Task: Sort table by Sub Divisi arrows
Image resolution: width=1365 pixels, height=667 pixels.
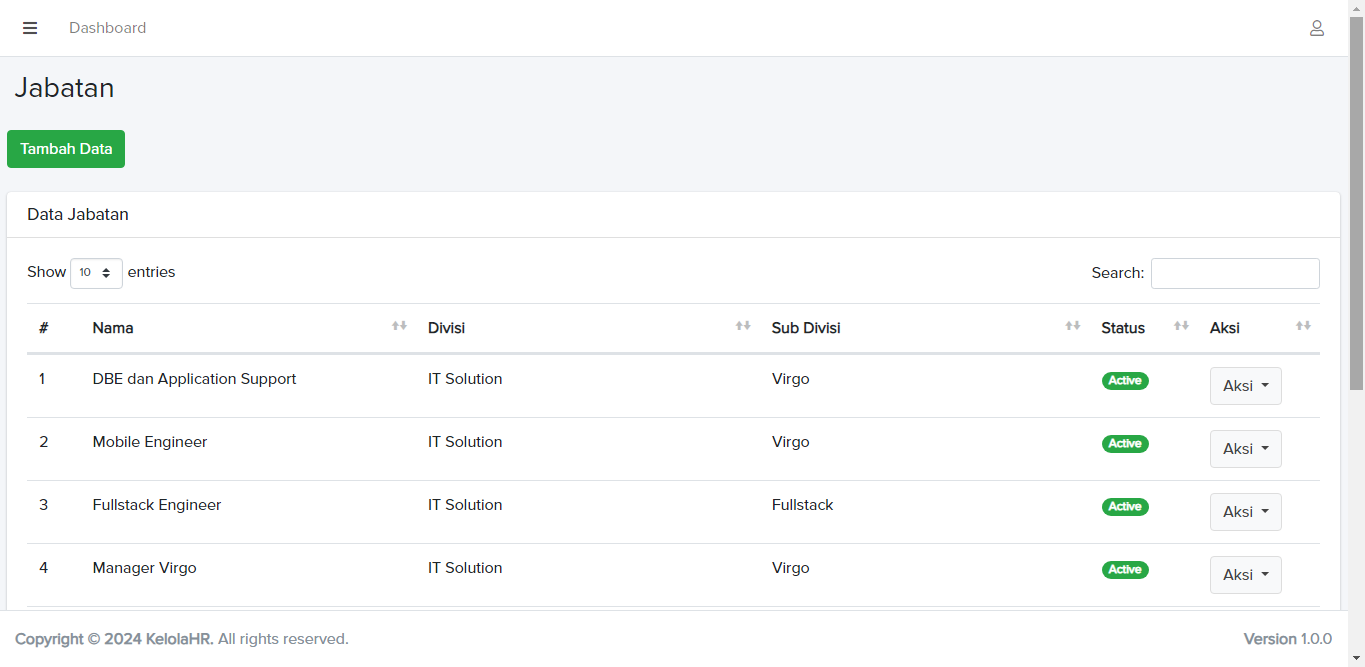Action: (1073, 326)
